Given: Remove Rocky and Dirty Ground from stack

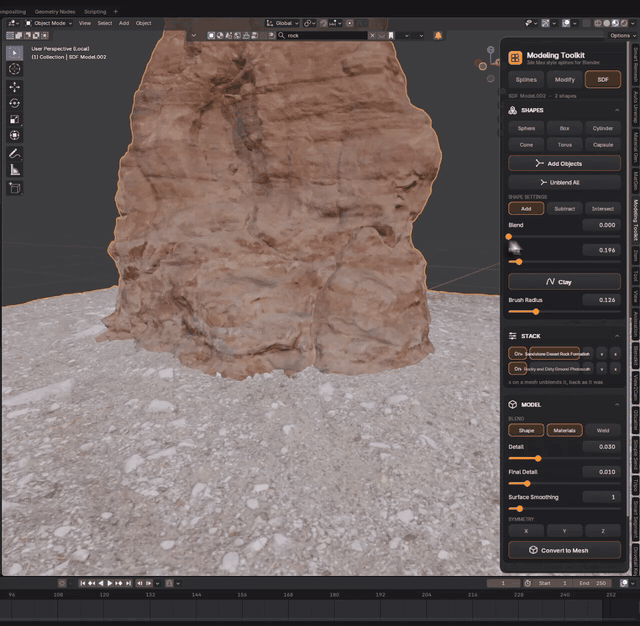Looking at the screenshot, I should [615, 369].
